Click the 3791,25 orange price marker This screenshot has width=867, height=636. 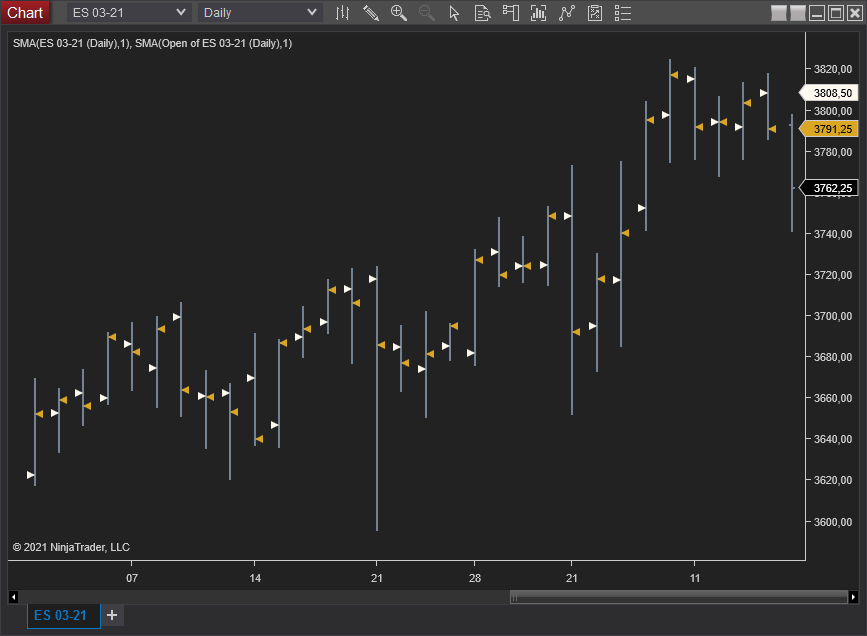coord(830,129)
